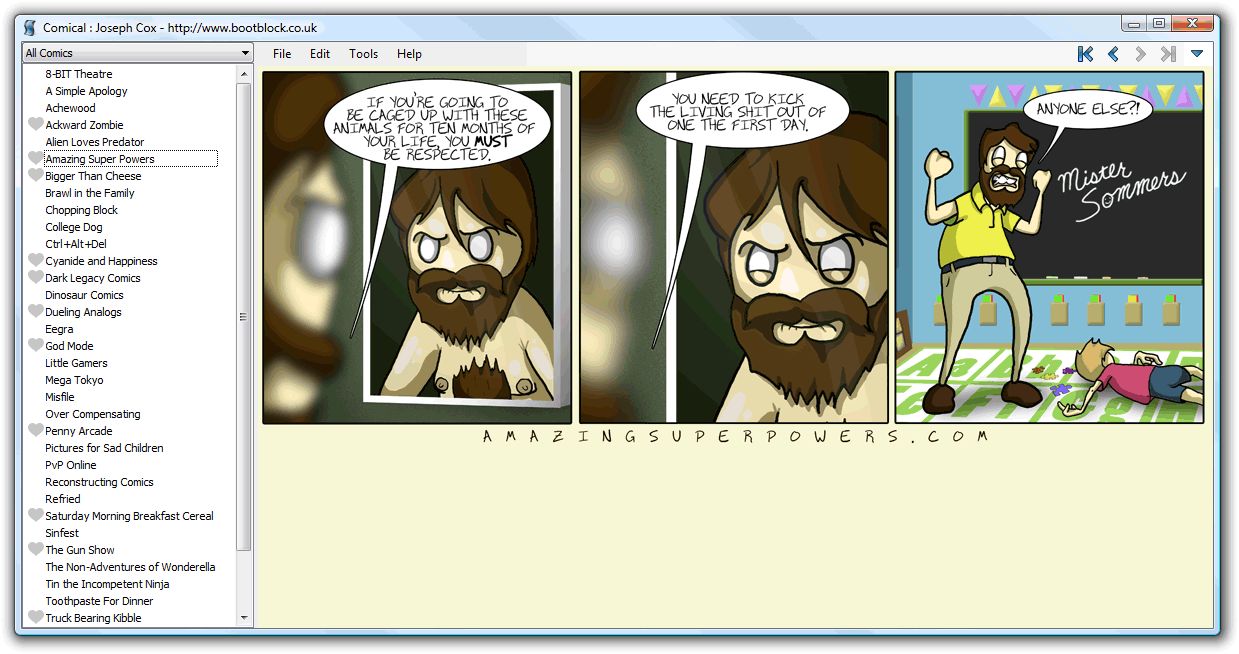The width and height of the screenshot is (1239, 654).
Task: Select Chopping Block comic
Action: tap(81, 210)
